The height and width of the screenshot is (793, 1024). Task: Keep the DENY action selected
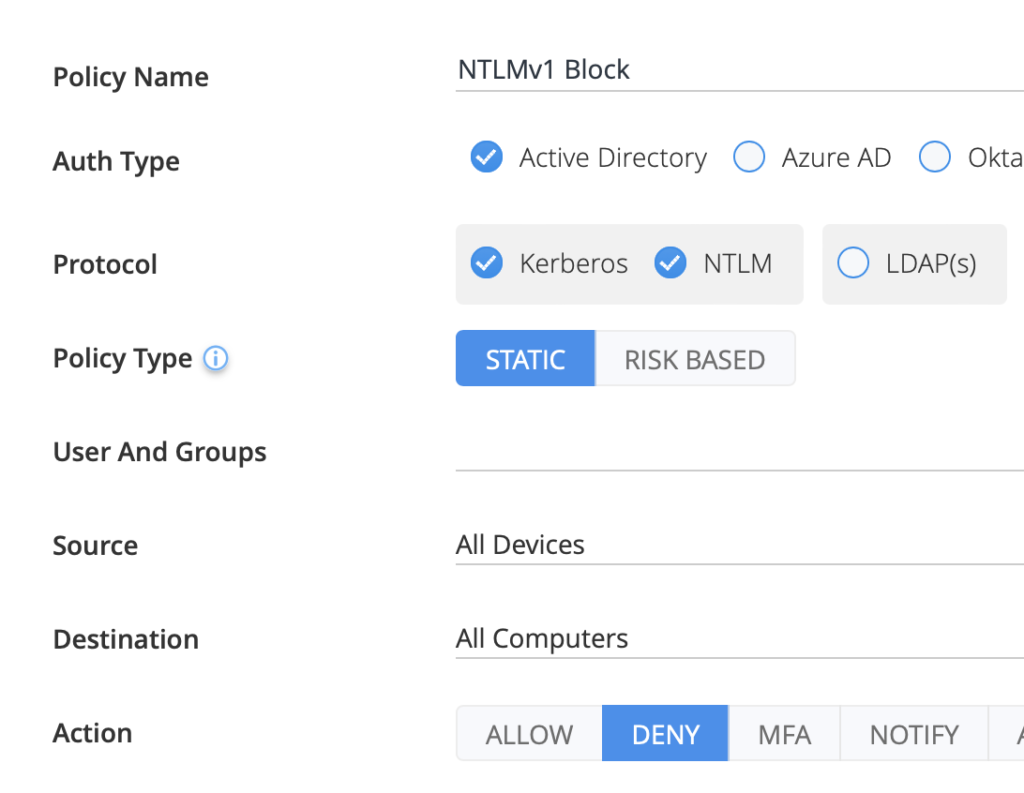coord(665,733)
